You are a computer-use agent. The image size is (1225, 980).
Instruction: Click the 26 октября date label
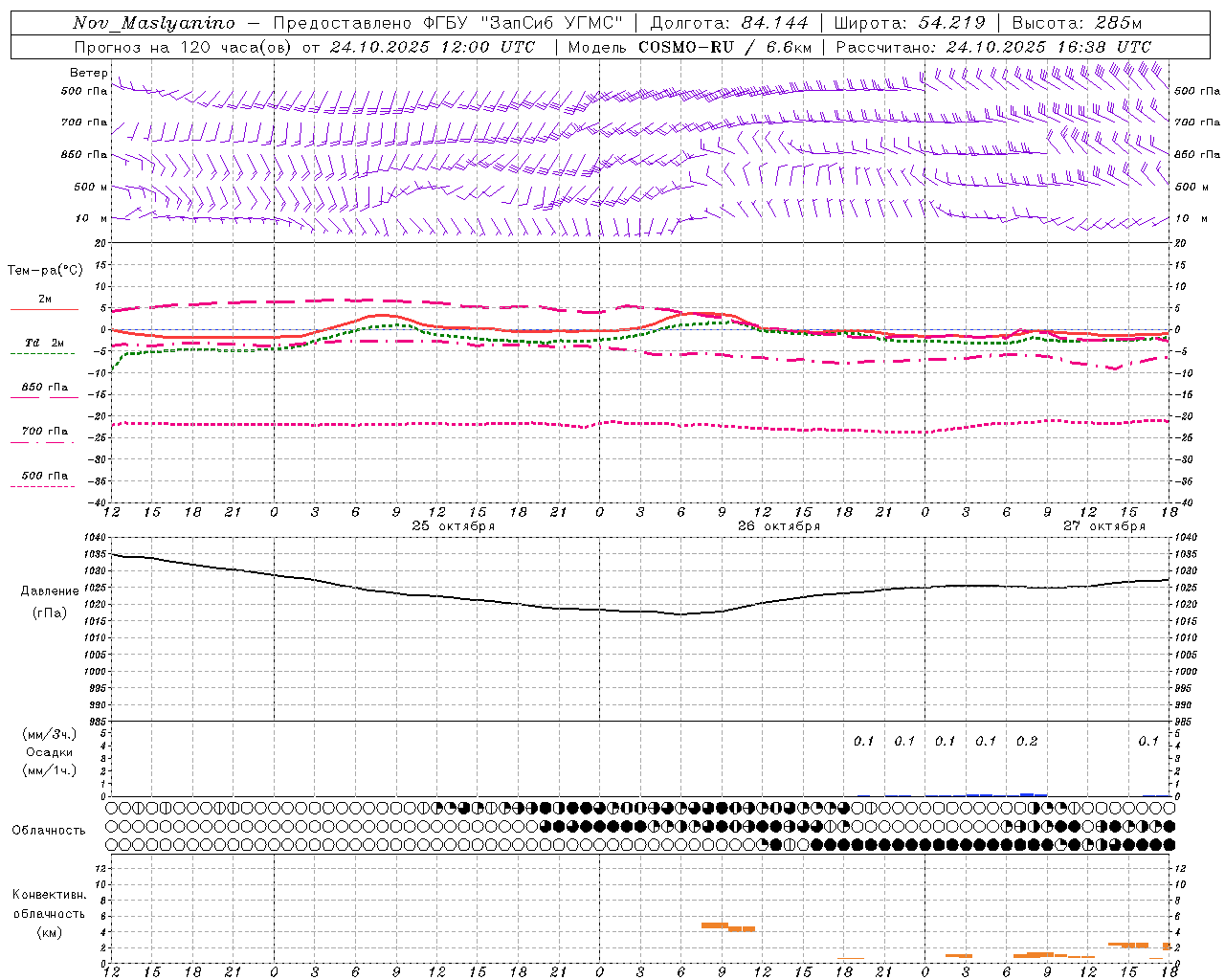(779, 526)
